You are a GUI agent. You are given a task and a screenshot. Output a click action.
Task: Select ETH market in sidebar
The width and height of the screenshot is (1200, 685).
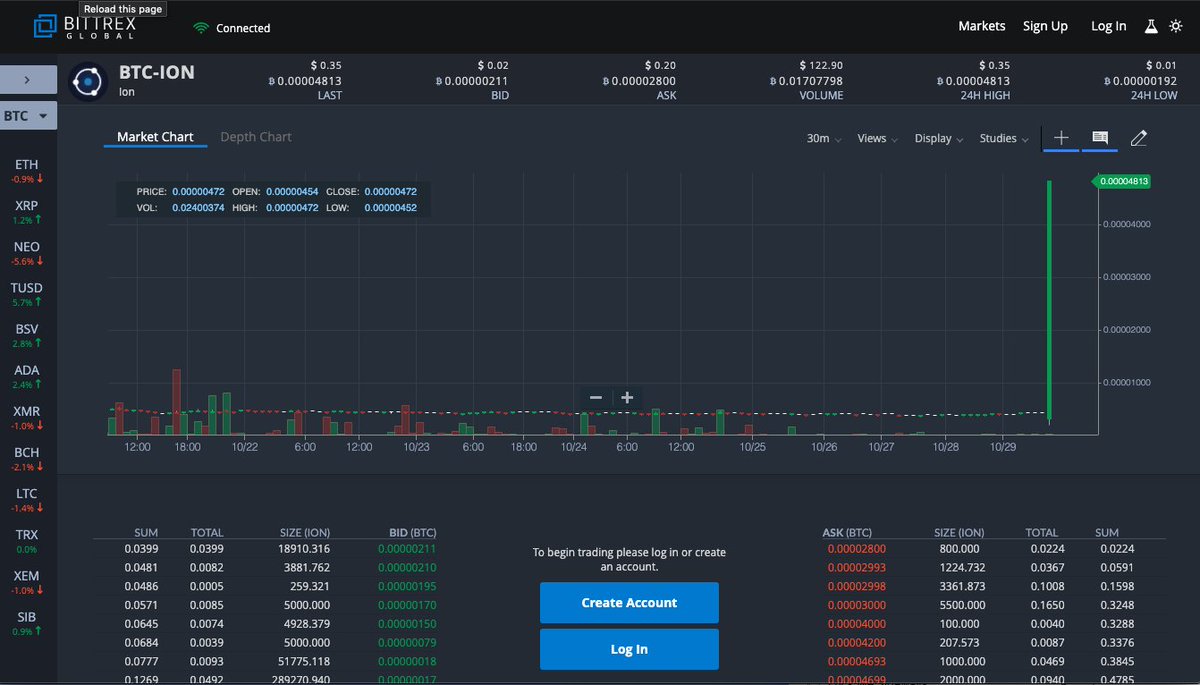pos(27,170)
